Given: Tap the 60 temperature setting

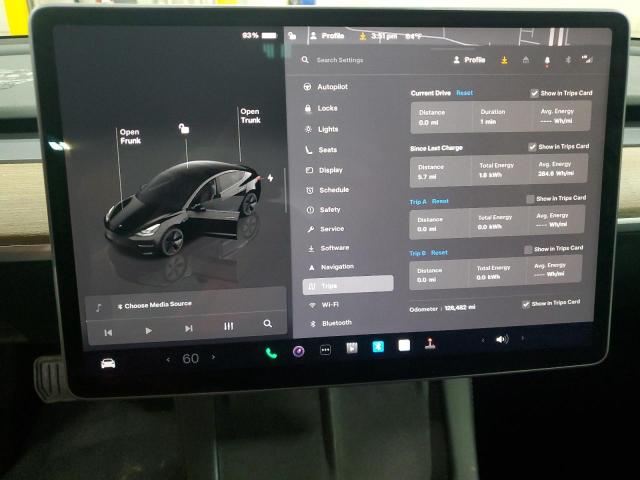Looking at the screenshot, I should pos(191,358).
